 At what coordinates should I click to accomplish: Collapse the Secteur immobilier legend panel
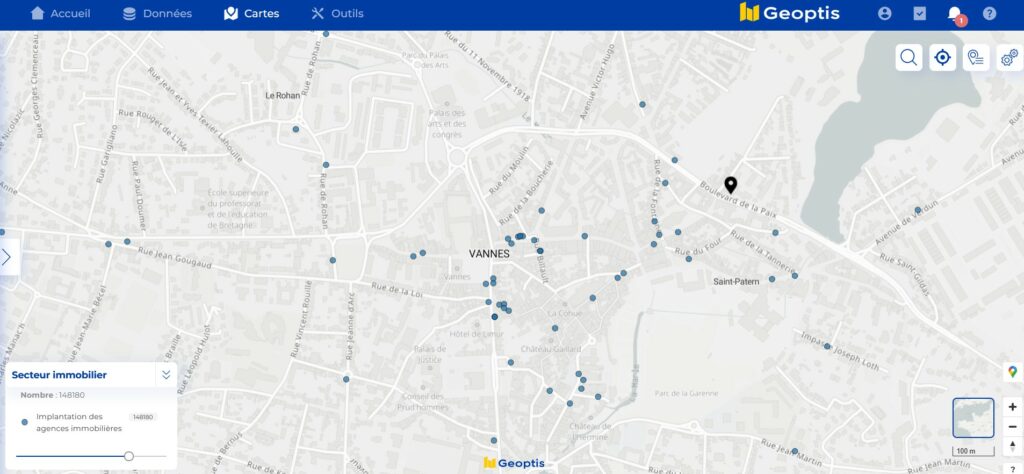point(166,375)
